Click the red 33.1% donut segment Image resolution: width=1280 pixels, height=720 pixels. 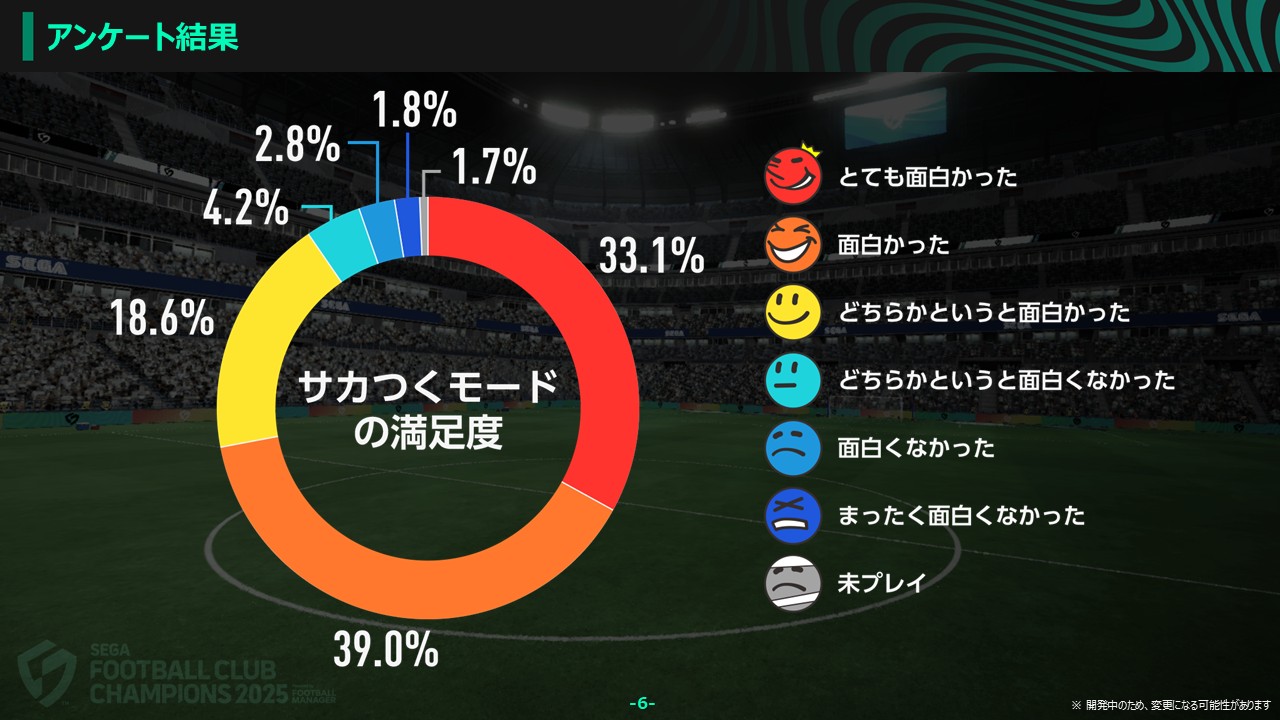[x=560, y=330]
